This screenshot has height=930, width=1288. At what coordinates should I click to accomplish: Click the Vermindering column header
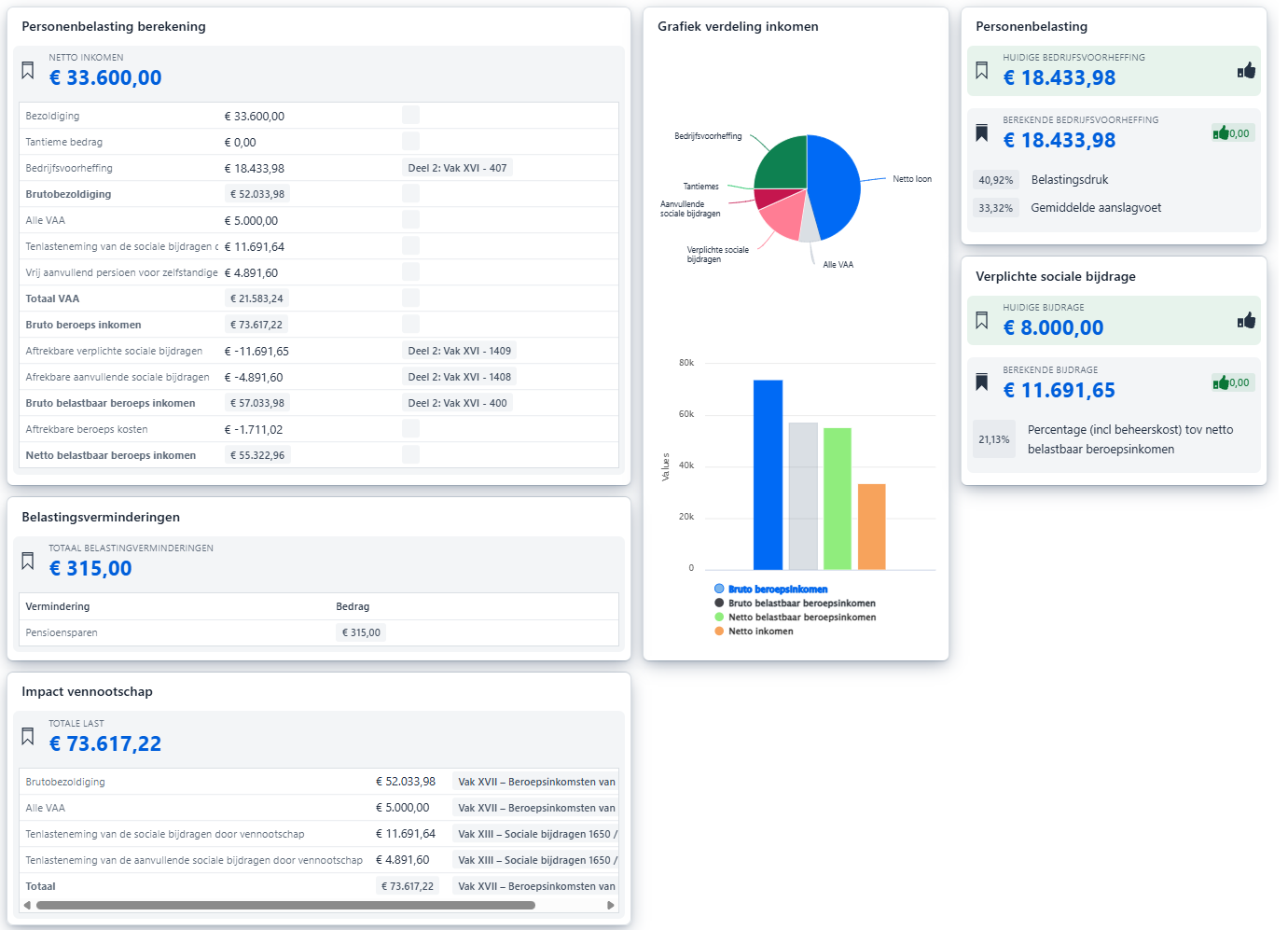(x=58, y=606)
